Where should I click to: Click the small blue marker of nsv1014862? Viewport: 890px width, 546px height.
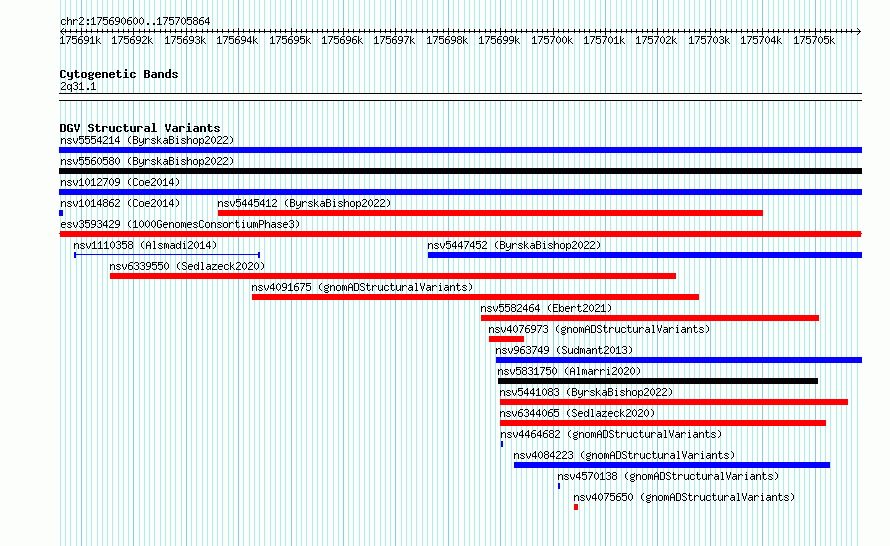coord(61,213)
